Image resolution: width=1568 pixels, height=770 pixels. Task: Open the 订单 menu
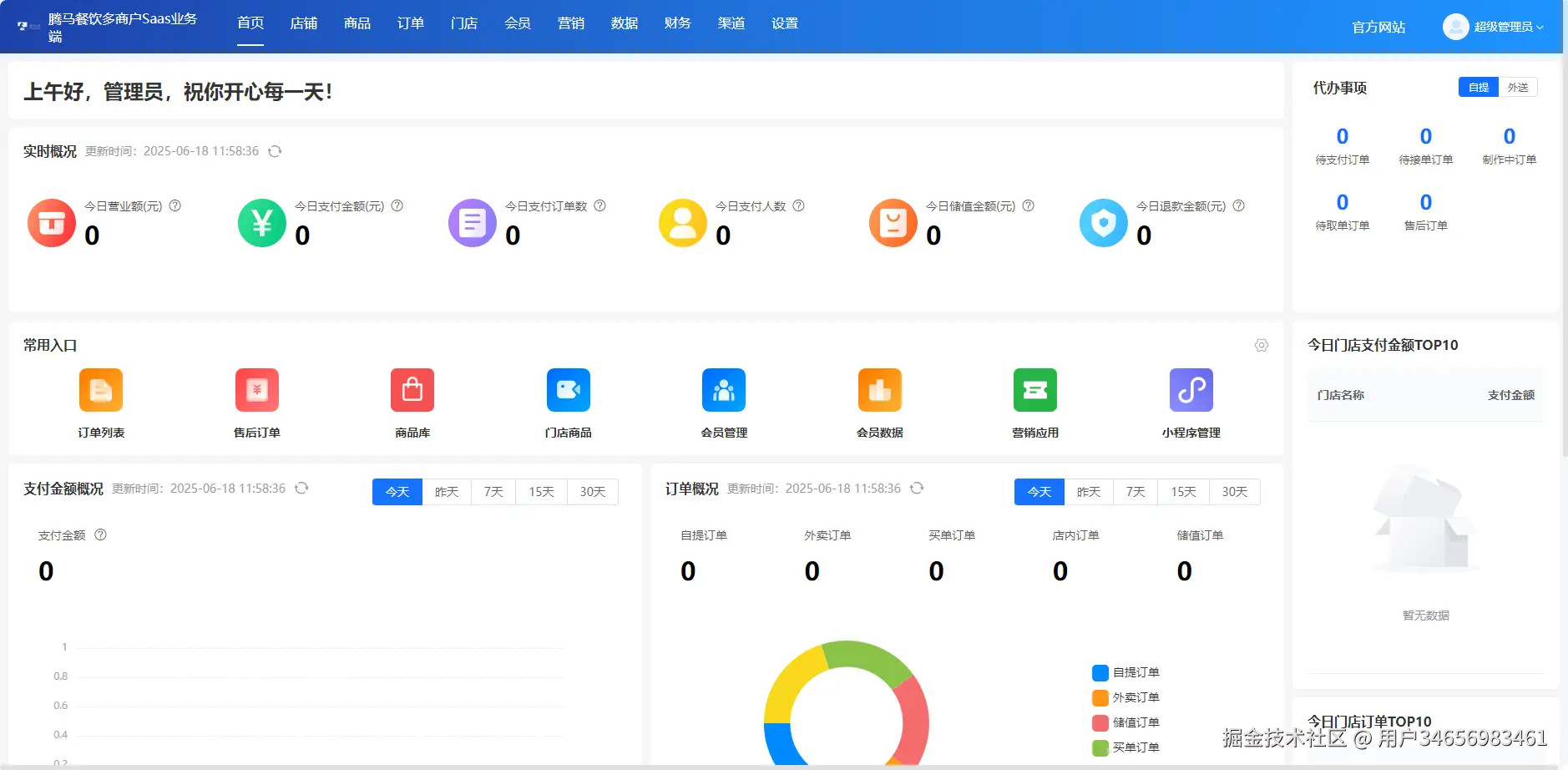pyautogui.click(x=411, y=23)
